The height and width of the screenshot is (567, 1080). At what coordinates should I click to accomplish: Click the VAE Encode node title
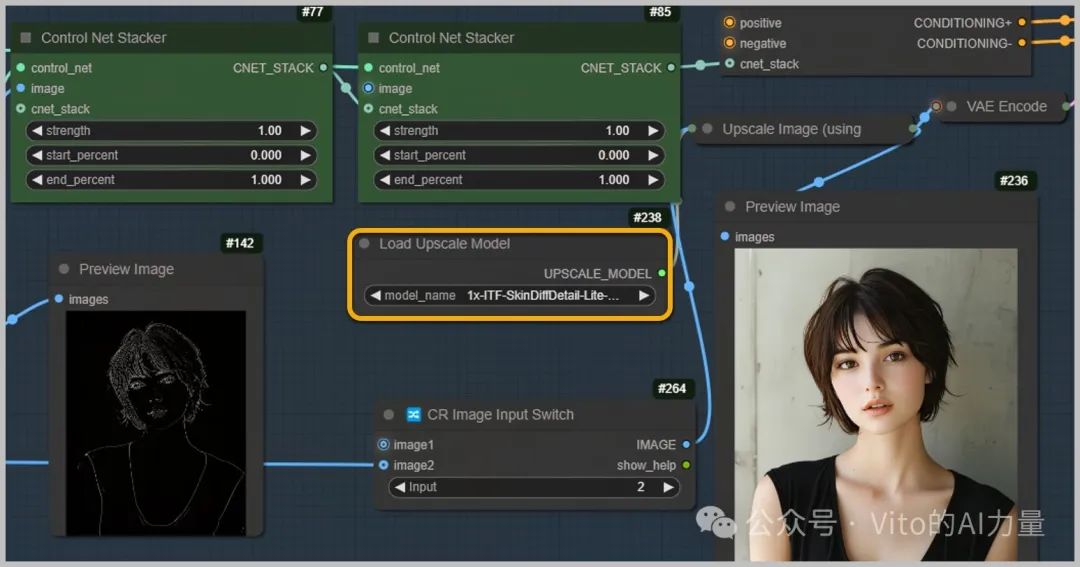(x=1006, y=106)
